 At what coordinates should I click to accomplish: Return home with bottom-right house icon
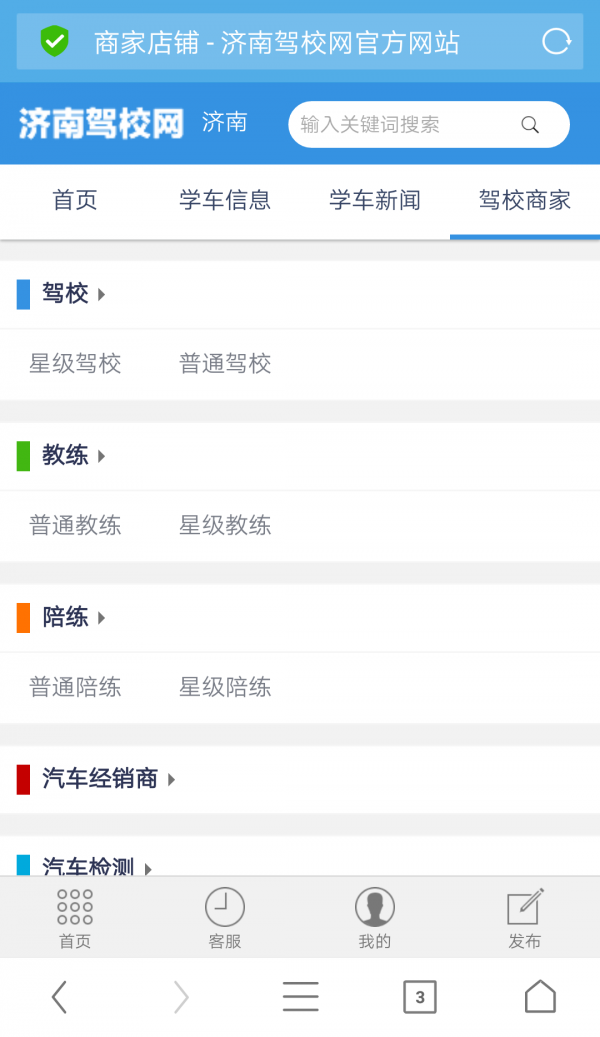540,996
